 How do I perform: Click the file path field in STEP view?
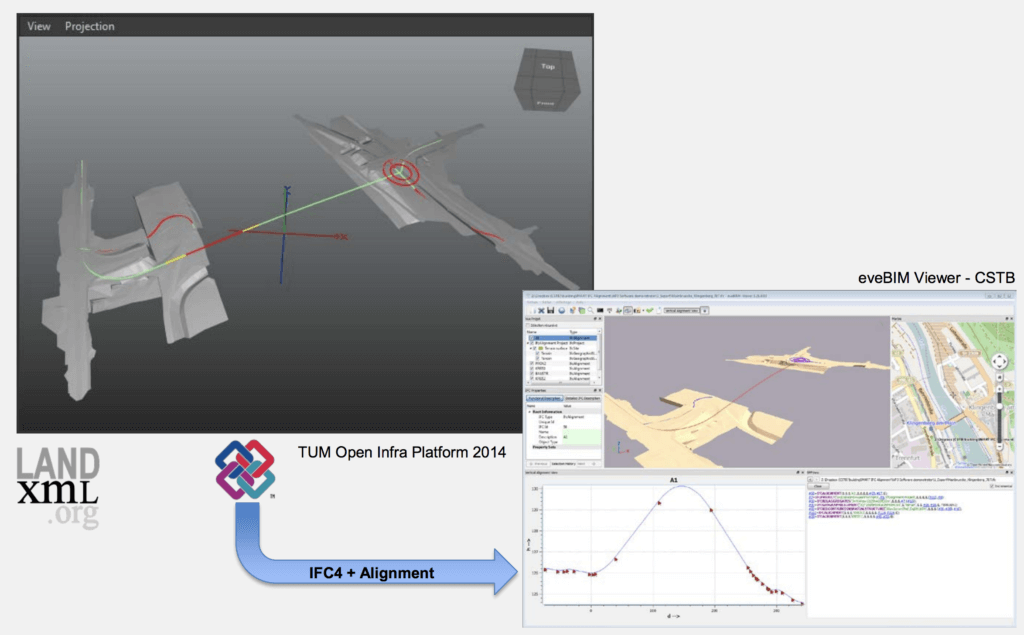point(916,480)
